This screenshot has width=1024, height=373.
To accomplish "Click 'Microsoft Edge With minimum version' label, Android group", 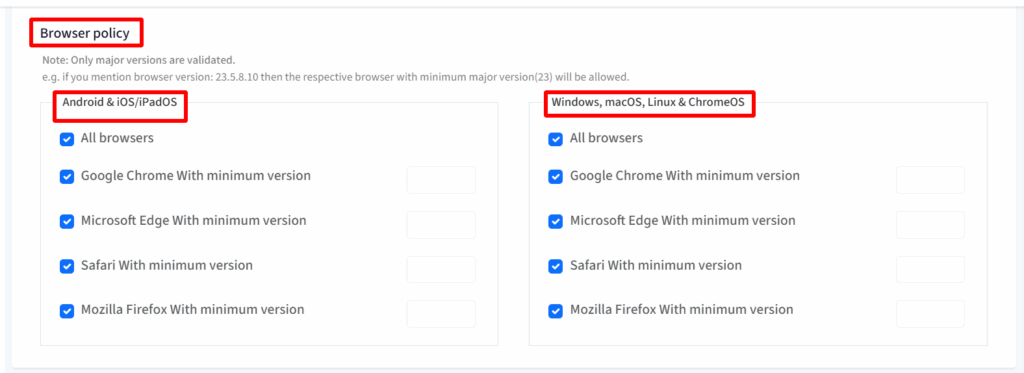I will (x=193, y=220).
